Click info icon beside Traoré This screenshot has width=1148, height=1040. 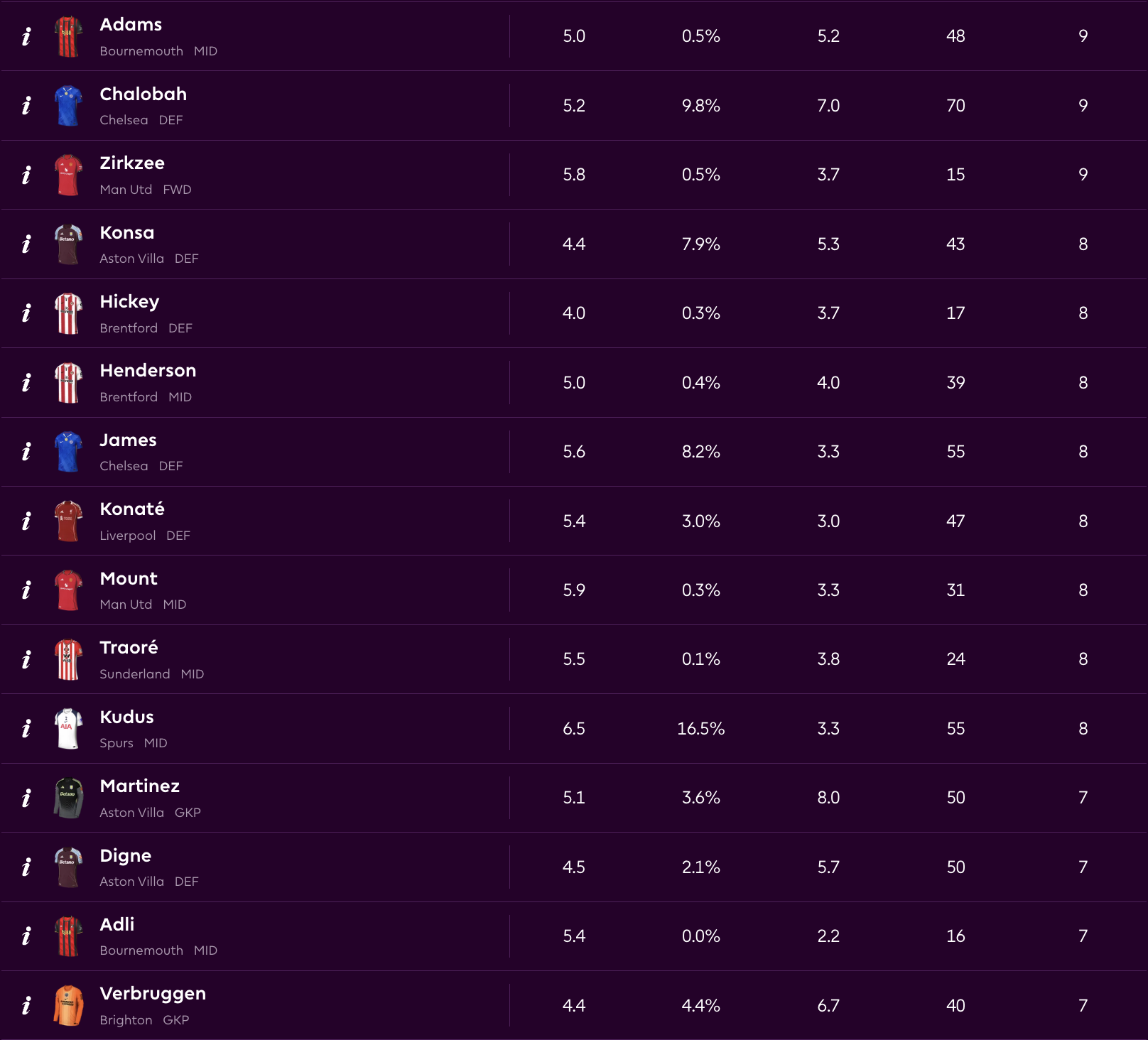click(x=26, y=659)
